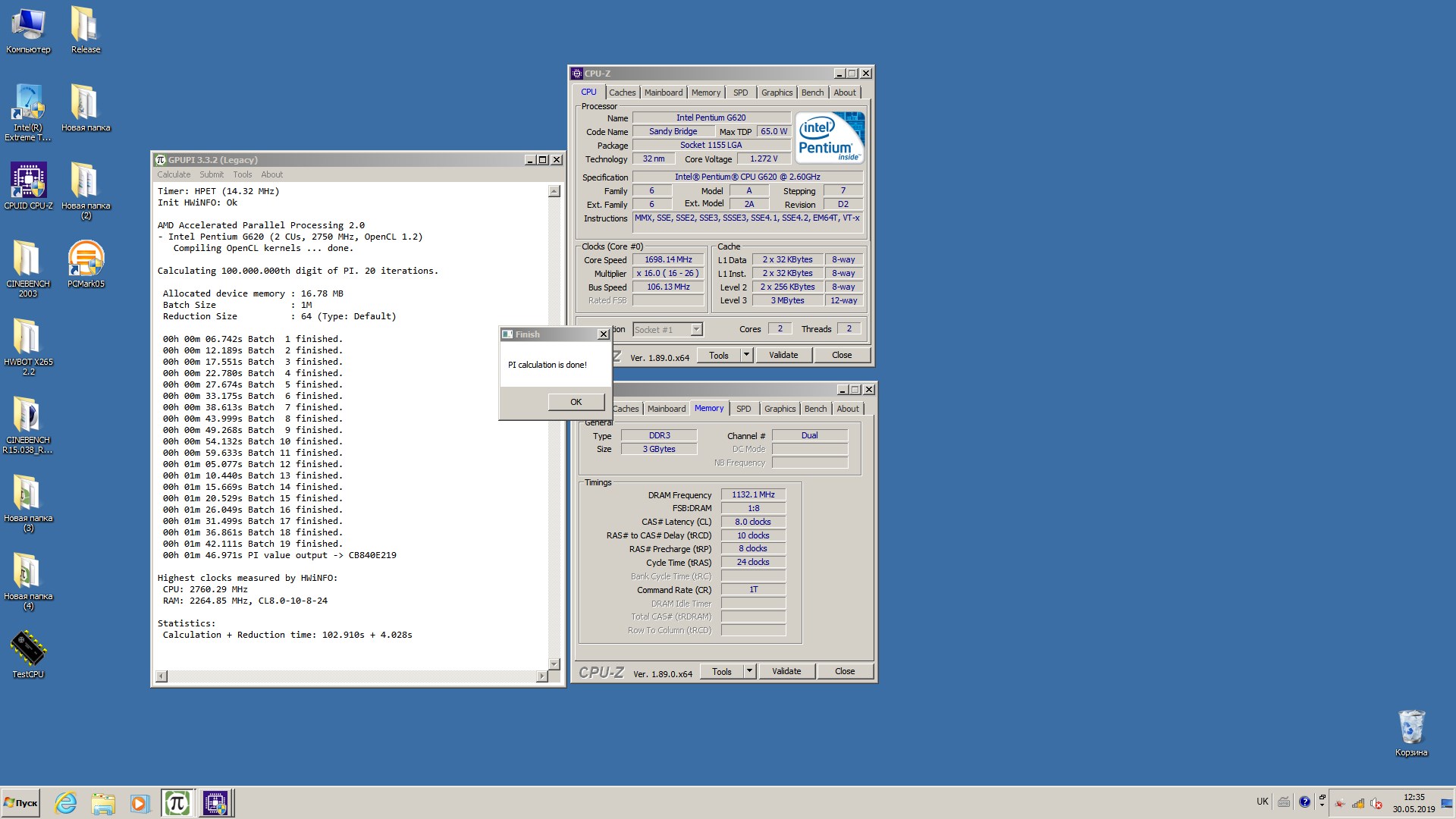
Task: Click Validate in lower CPU-Z window
Action: click(786, 671)
